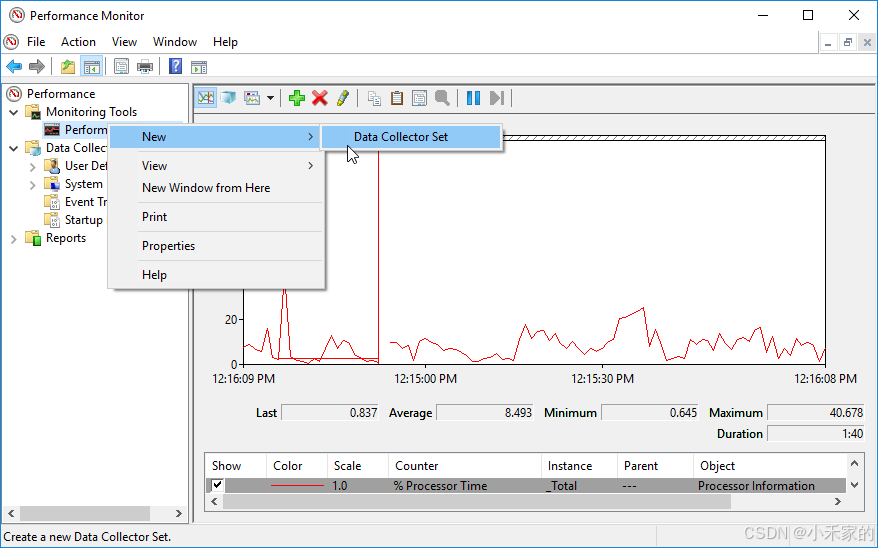Screen dimensions: 878x548
Task: Expand the User Defined node
Action: click(x=32, y=167)
